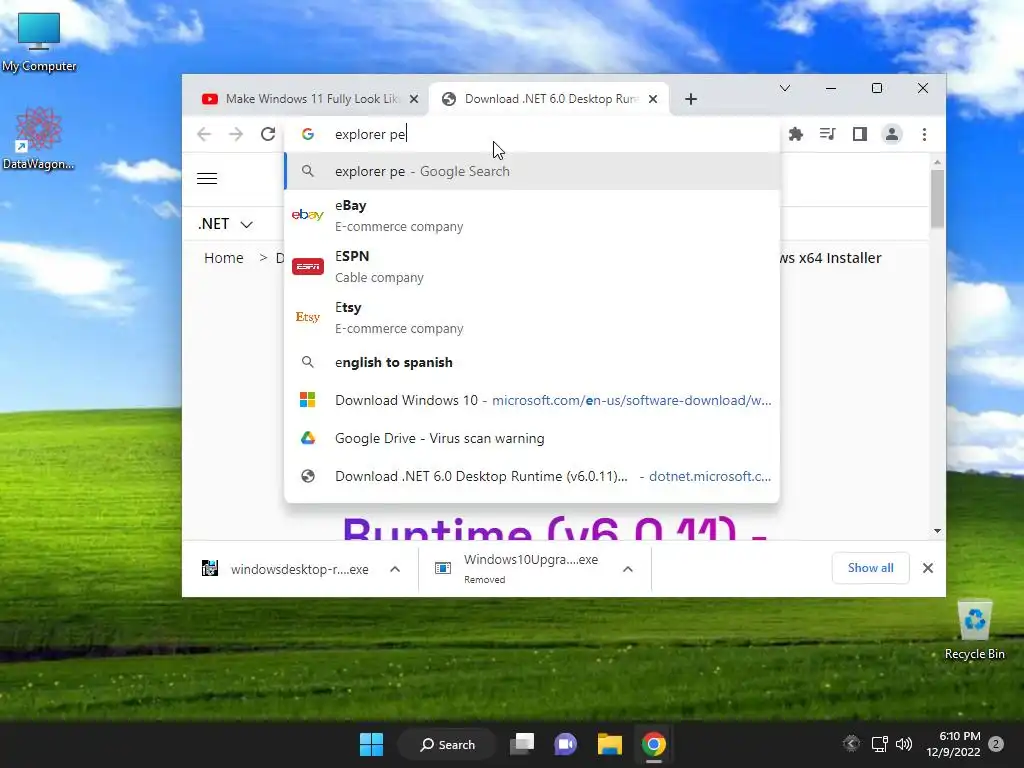
Task: Click the scrollbar up arrow
Action: [937, 162]
